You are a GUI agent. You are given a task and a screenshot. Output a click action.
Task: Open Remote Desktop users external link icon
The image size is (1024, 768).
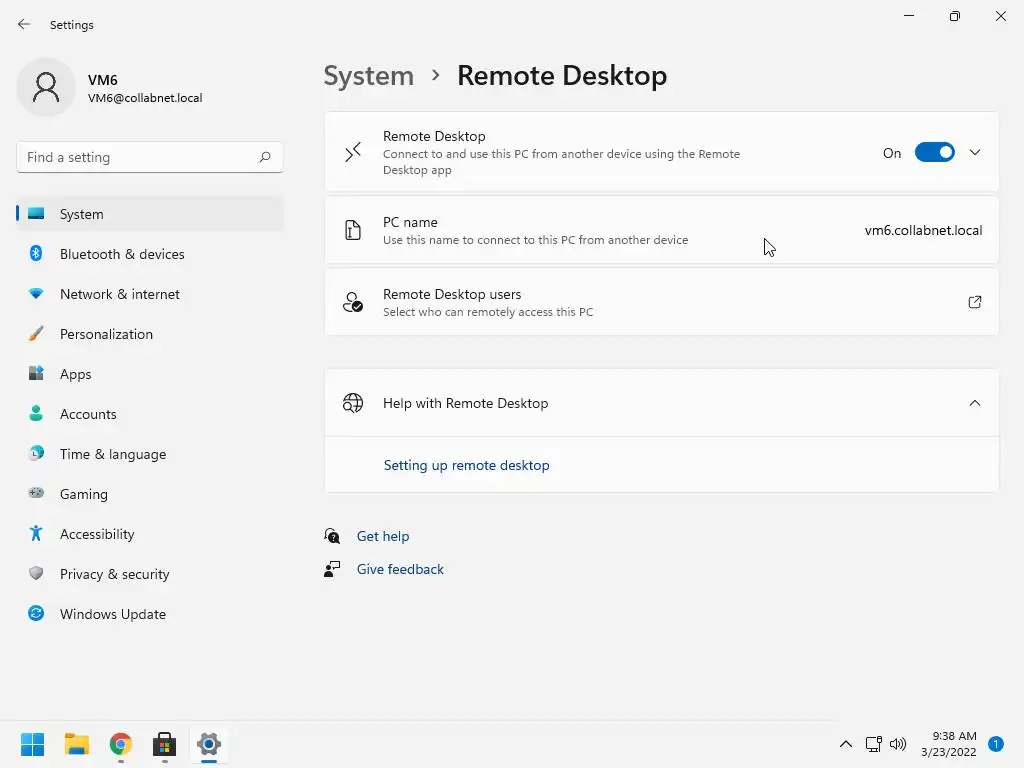tap(975, 302)
